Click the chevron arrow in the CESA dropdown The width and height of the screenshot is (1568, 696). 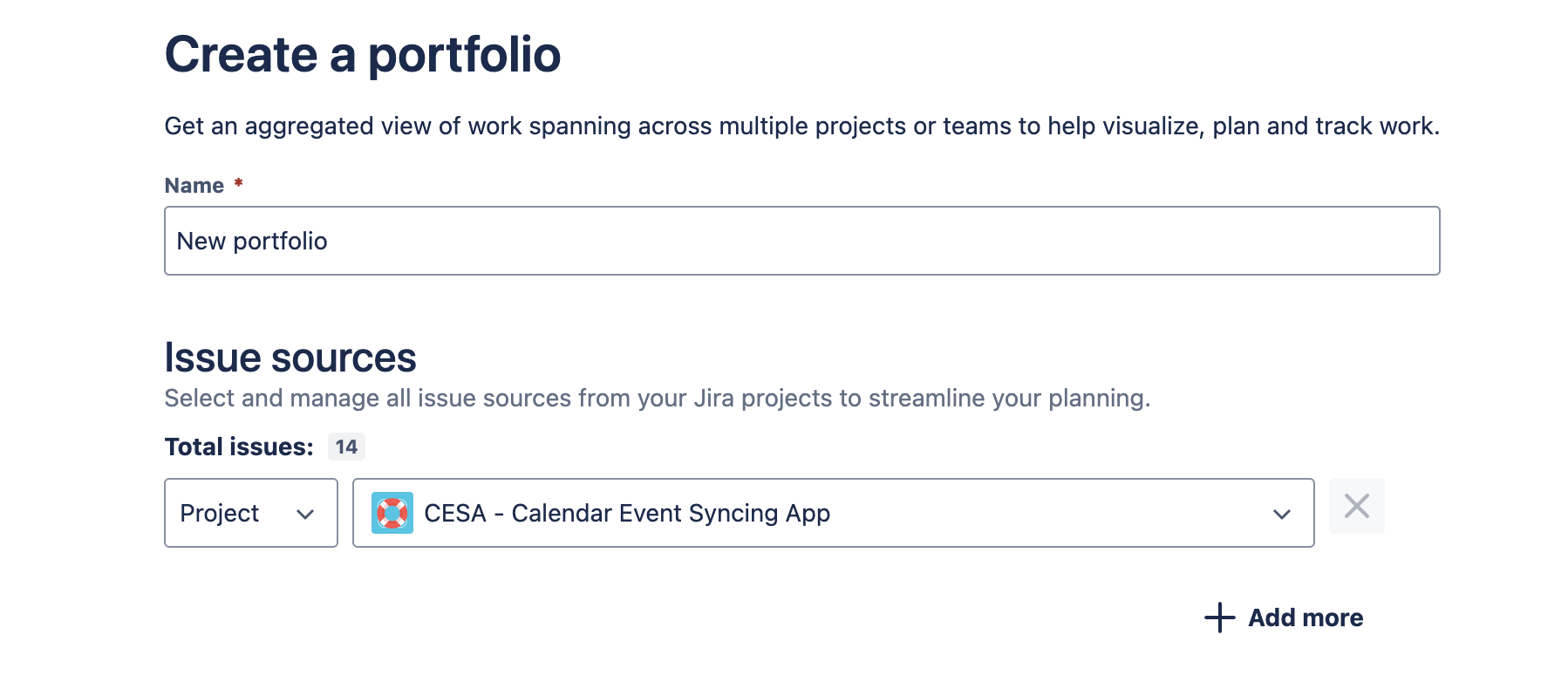(1281, 515)
